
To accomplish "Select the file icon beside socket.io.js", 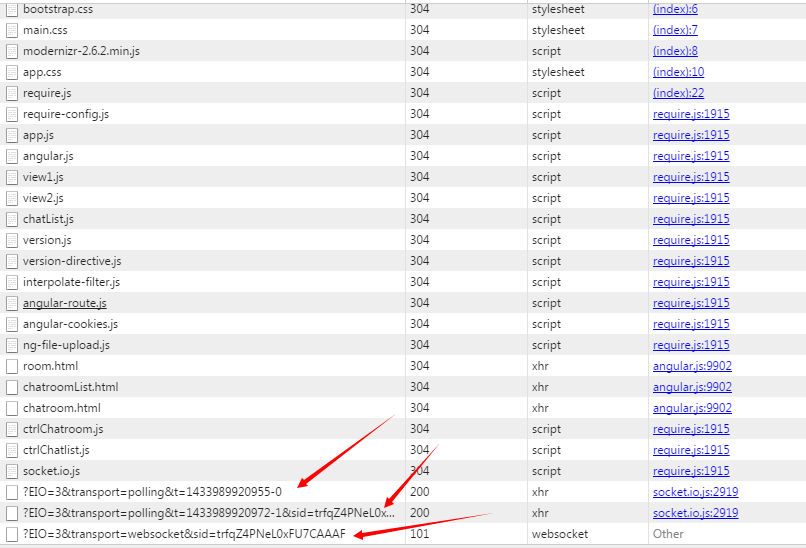I will click(12, 471).
